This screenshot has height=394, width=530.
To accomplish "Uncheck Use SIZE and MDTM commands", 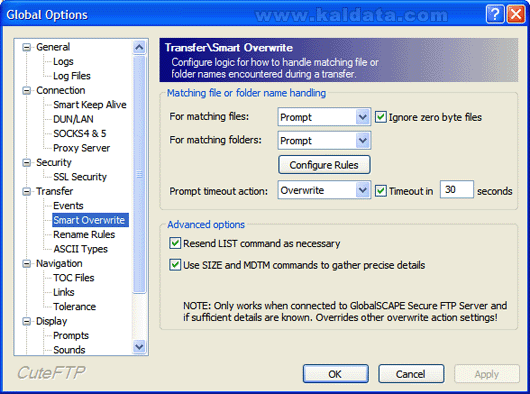I will tap(175, 265).
